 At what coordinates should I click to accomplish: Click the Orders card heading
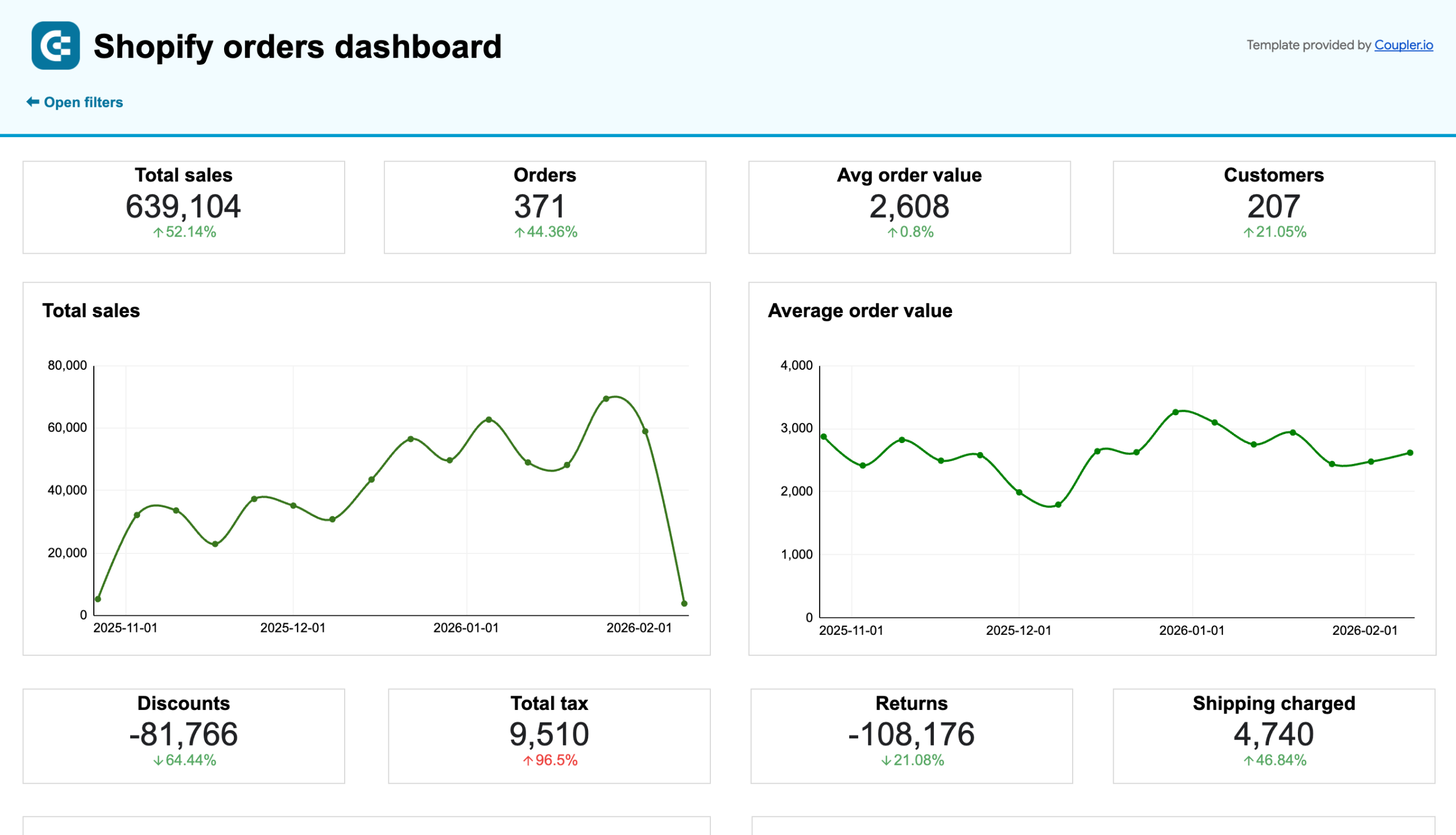[x=545, y=175]
